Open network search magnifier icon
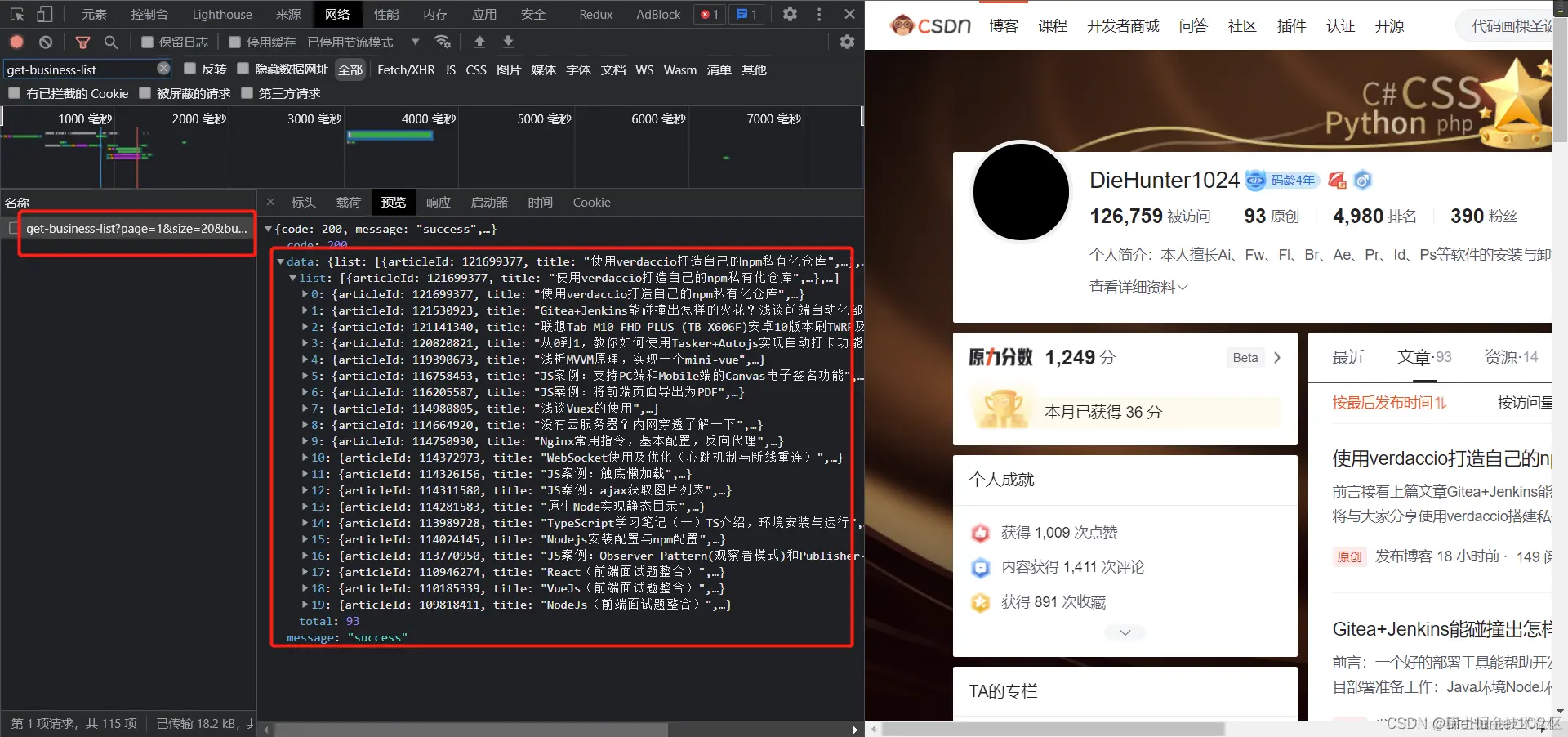 pos(111,42)
